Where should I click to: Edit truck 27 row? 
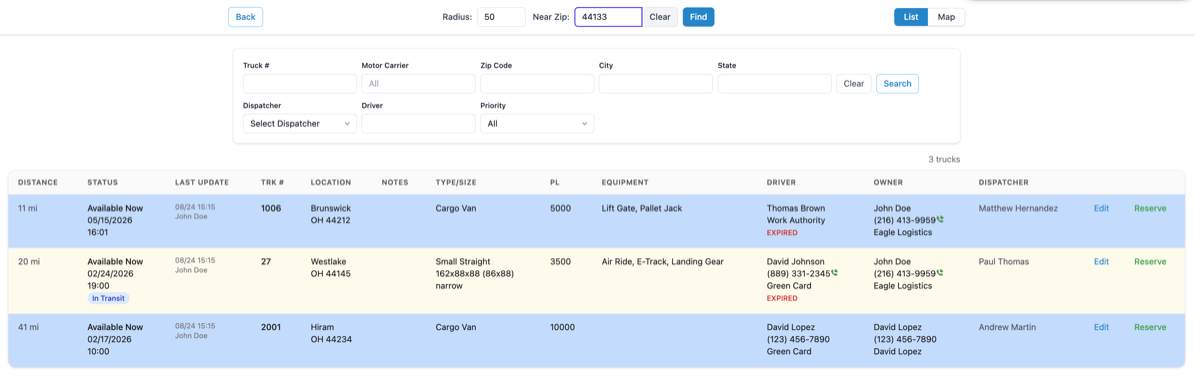1101,262
